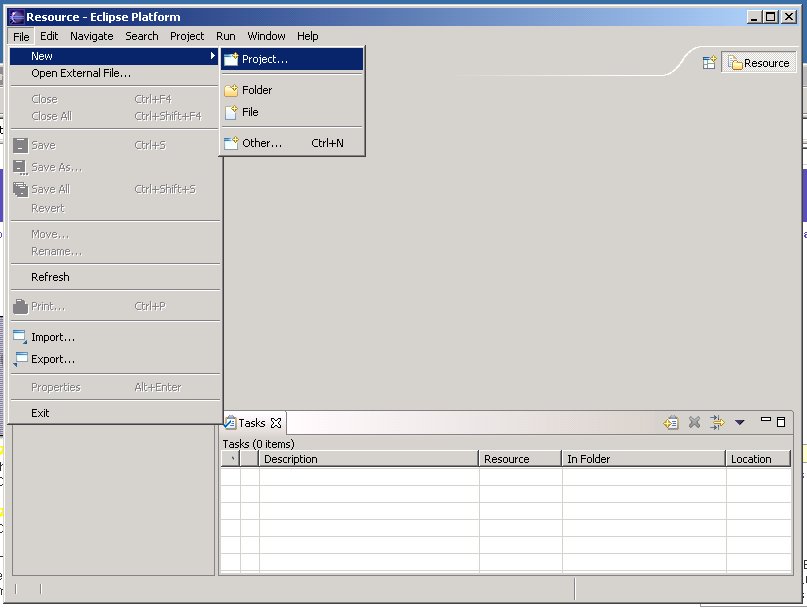Viewport: 807px width, 609px height.
Task: Create a new File from the submenu
Action: click(x=292, y=112)
